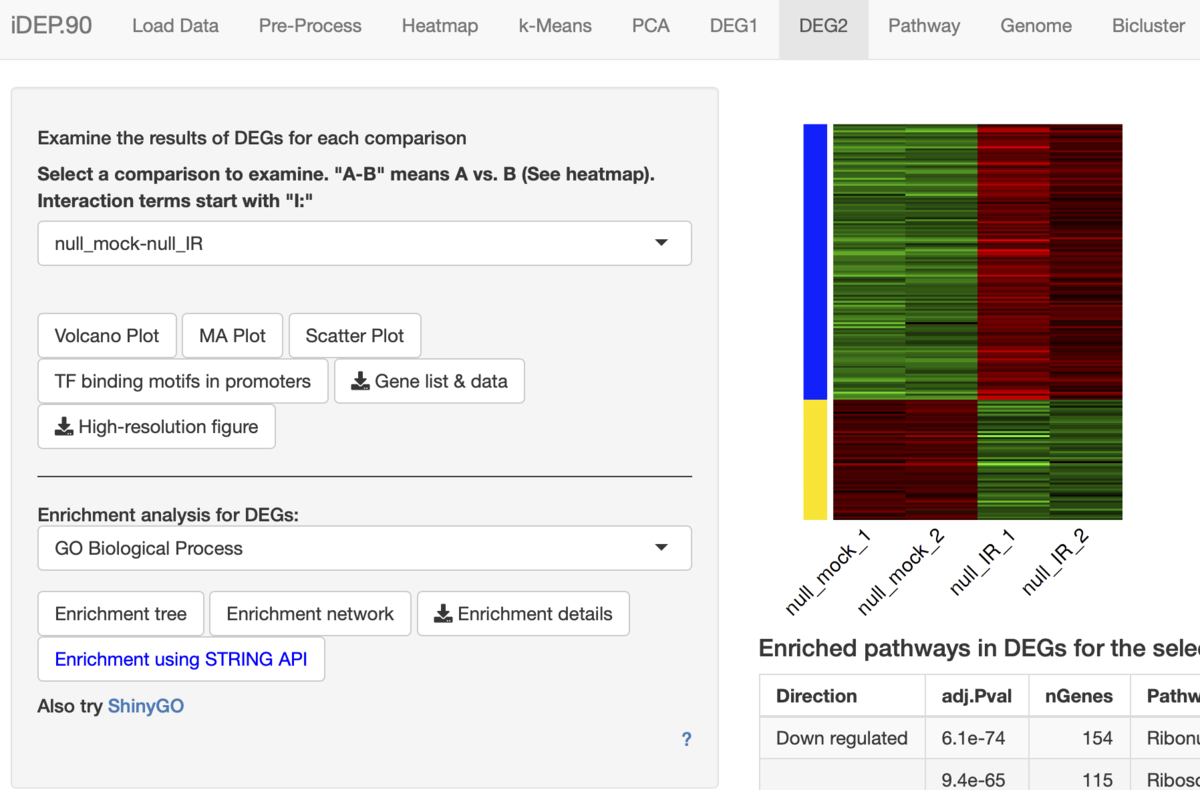Click Enrichment using STRING API
The height and width of the screenshot is (790, 1200).
pyautogui.click(x=181, y=660)
